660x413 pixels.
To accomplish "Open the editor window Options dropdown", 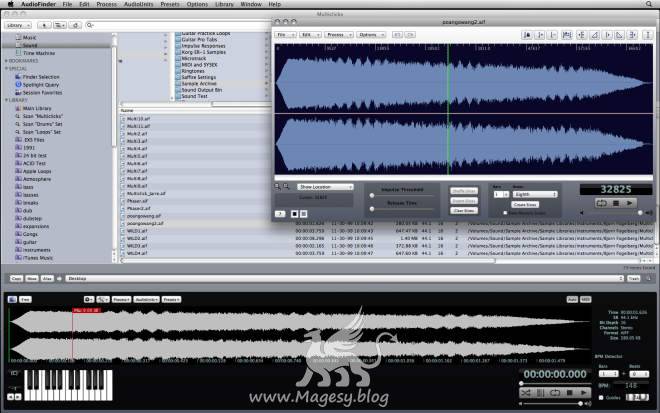I will coord(370,35).
